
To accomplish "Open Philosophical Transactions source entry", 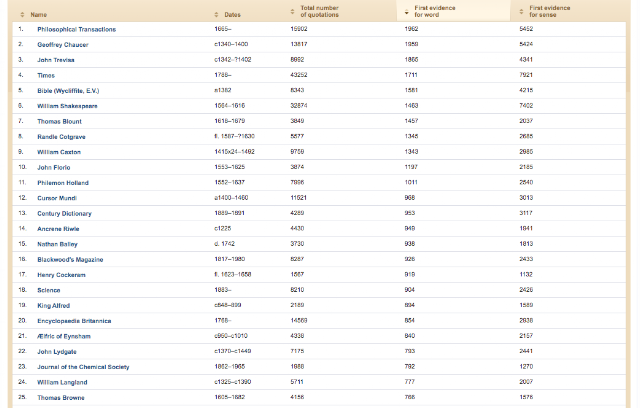I will [x=77, y=29].
